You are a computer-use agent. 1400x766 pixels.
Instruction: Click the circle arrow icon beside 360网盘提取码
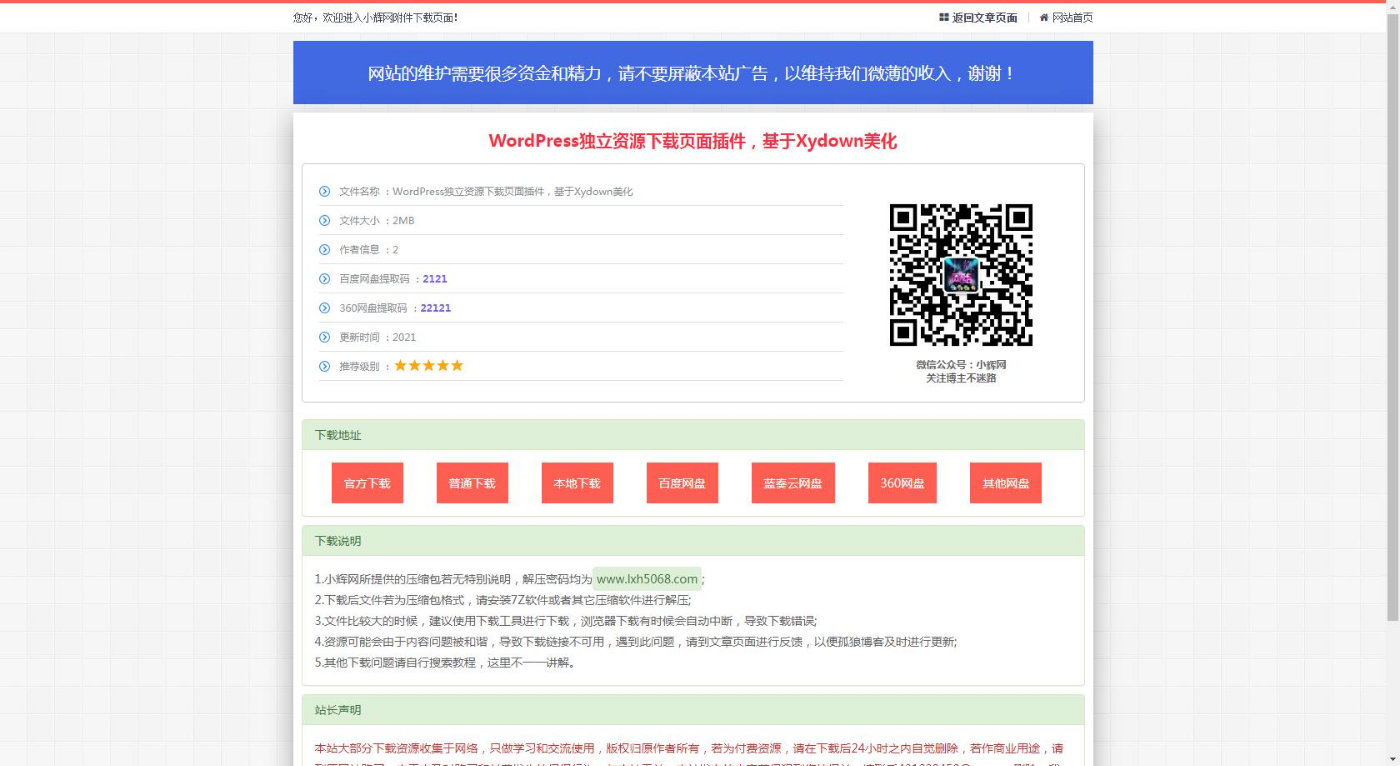324,308
